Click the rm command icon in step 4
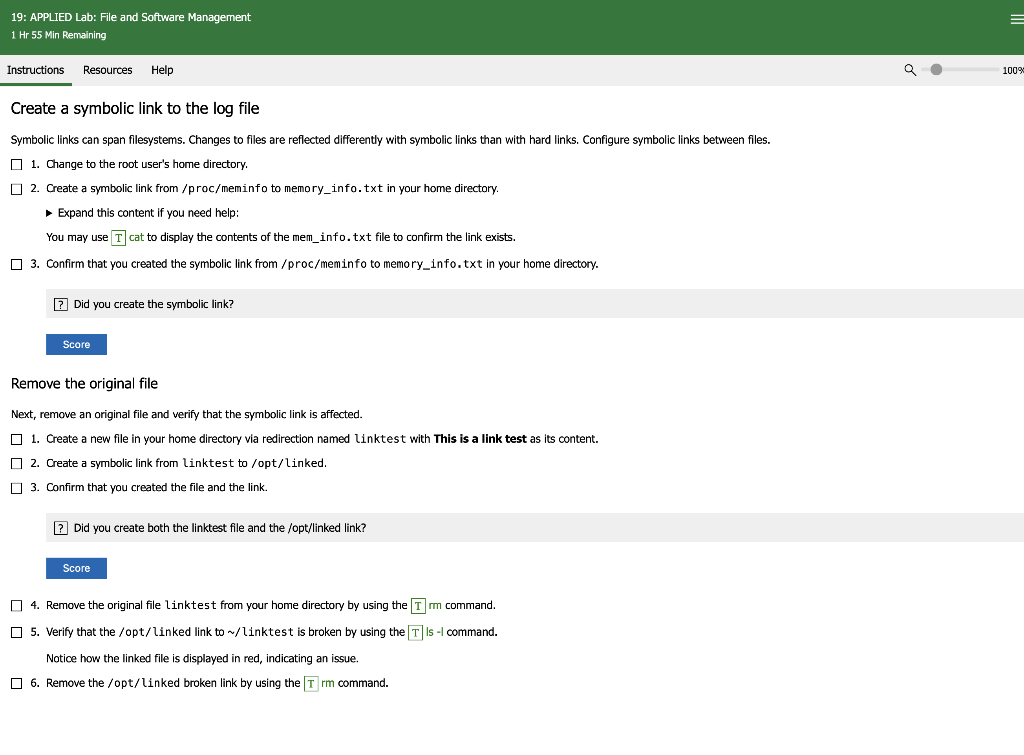This screenshot has width=1024, height=755. (x=417, y=605)
